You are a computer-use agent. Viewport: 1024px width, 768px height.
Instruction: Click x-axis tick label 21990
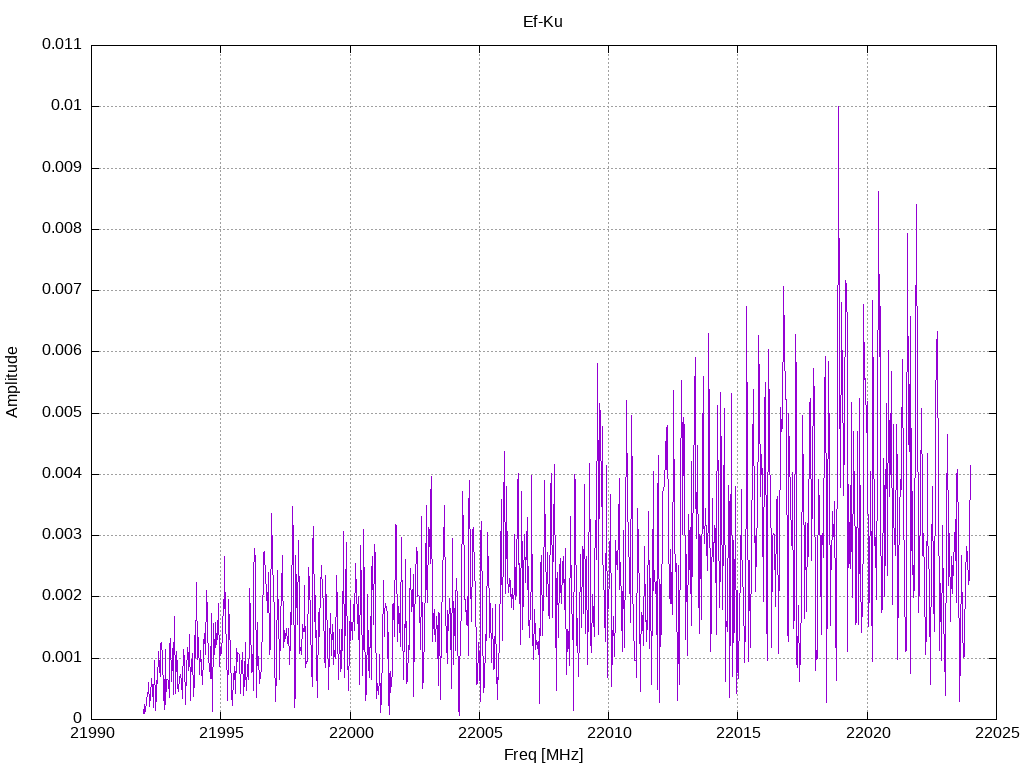92,733
